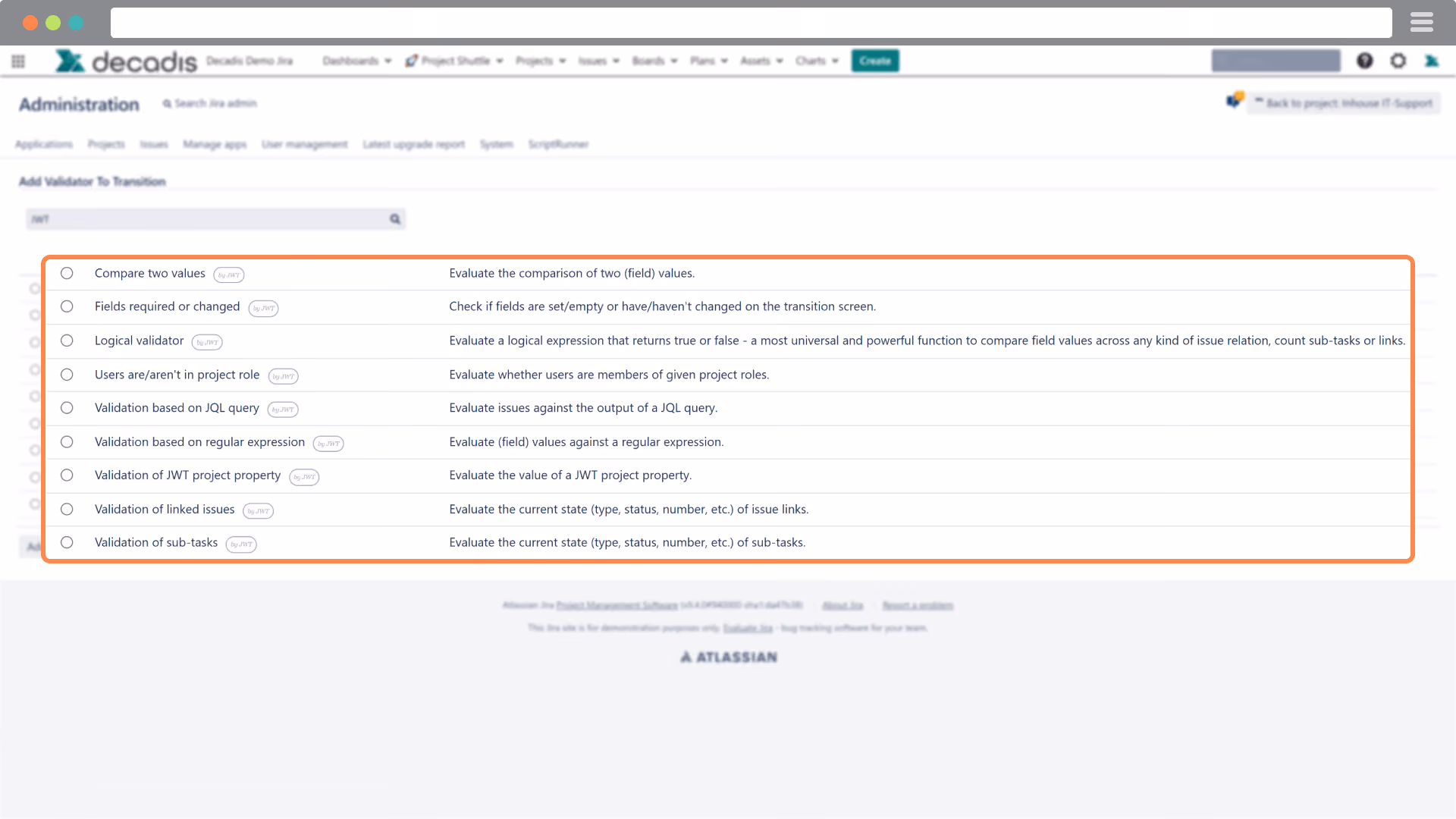Viewport: 1456px width, 819px height.
Task: Open the User management admin tab
Action: point(304,144)
